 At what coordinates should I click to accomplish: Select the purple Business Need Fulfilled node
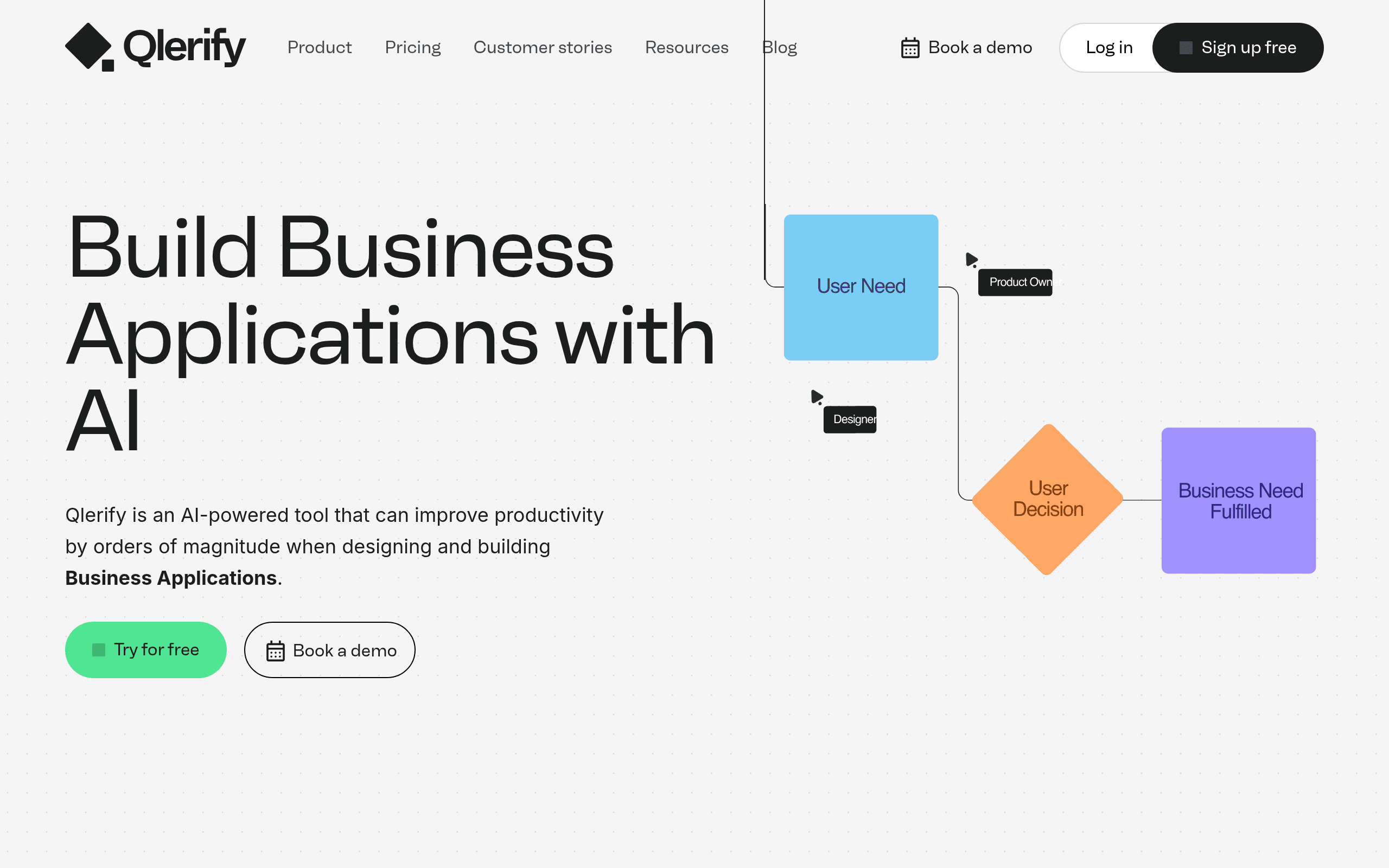[1239, 501]
